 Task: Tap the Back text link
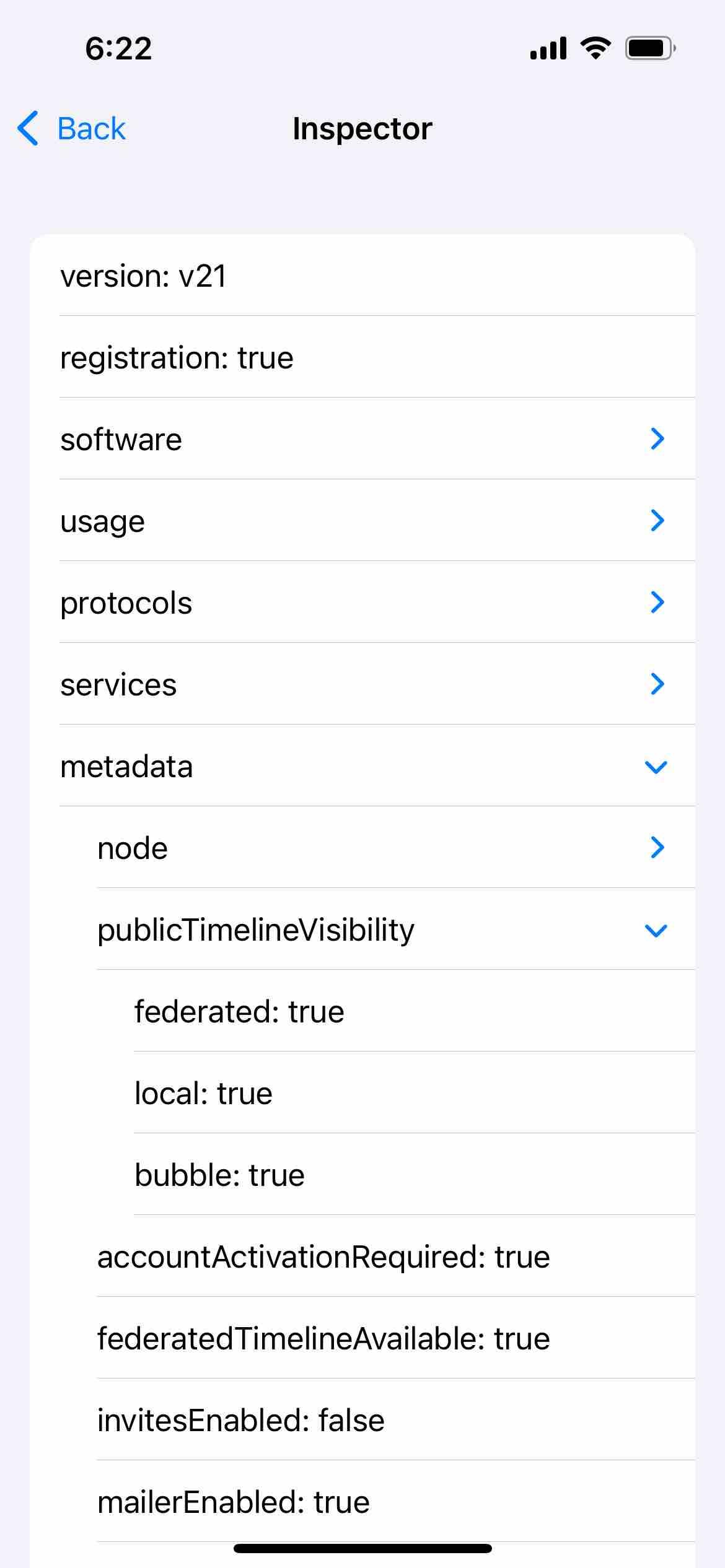click(x=91, y=129)
